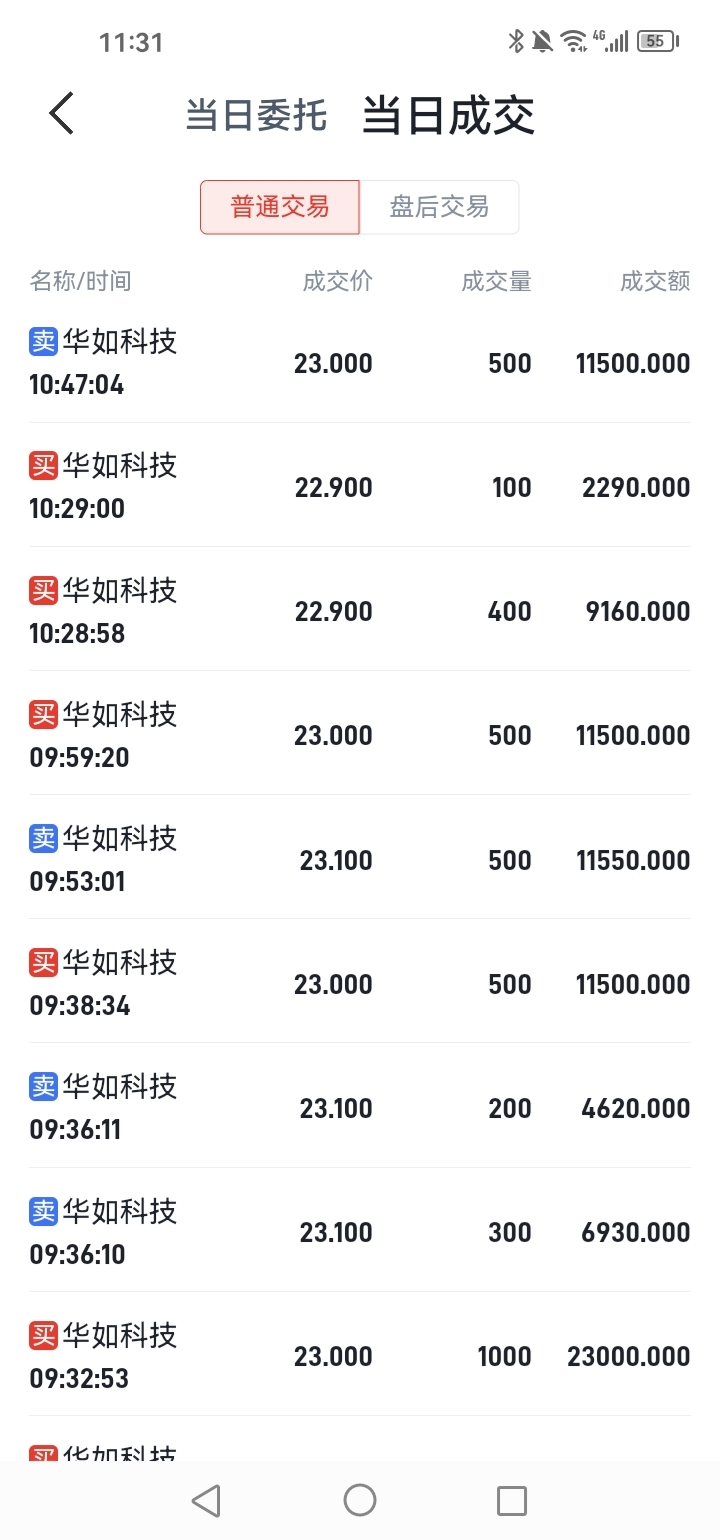The image size is (720, 1540).
Task: Tap the battery indicator in the status bar
Action: [658, 41]
